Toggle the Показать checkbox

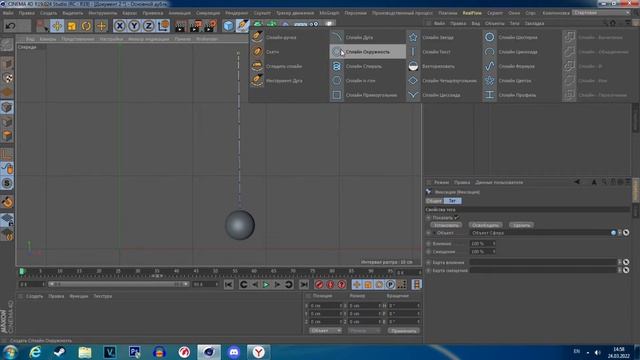click(x=457, y=218)
